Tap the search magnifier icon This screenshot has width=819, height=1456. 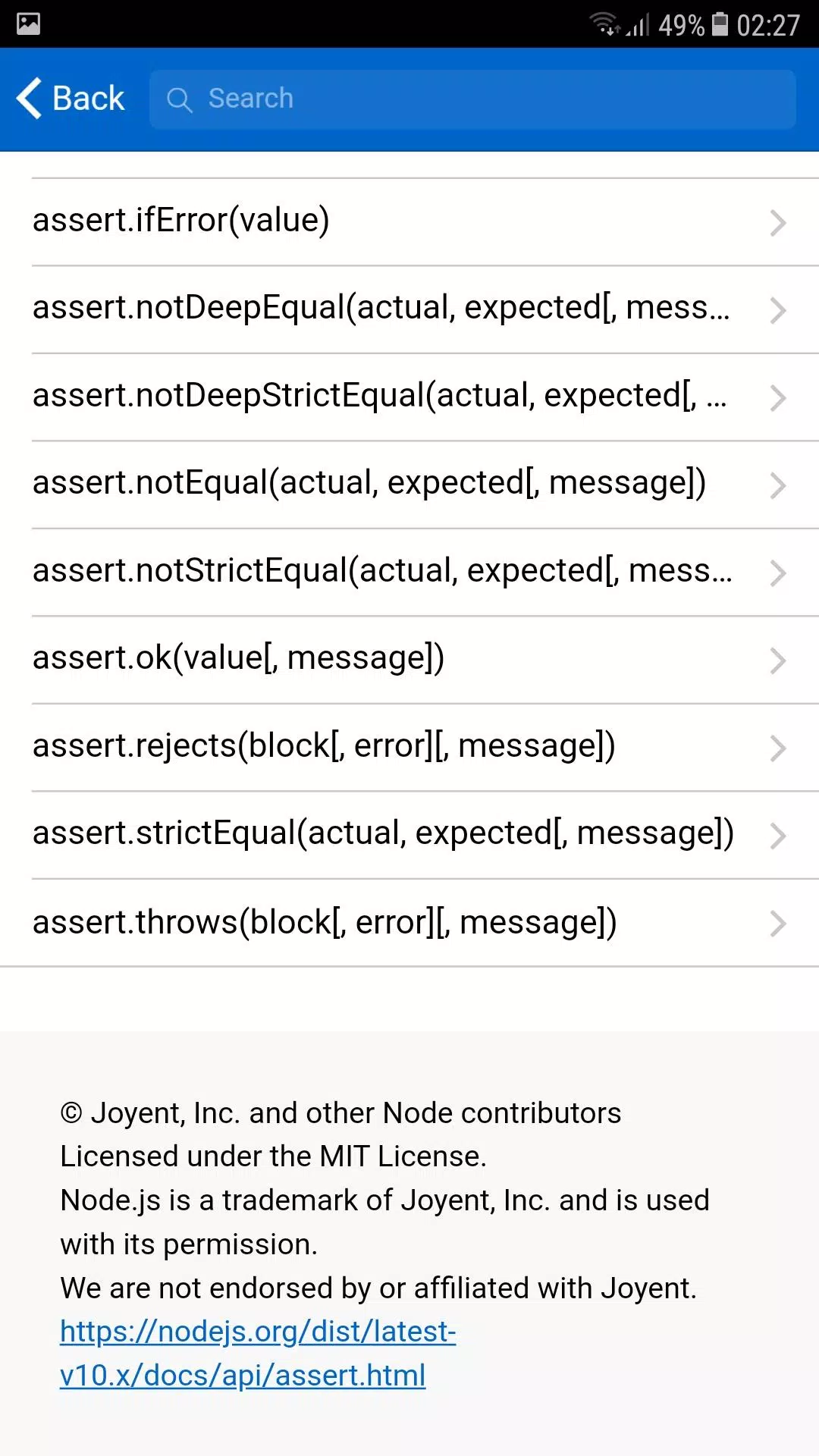tap(180, 99)
